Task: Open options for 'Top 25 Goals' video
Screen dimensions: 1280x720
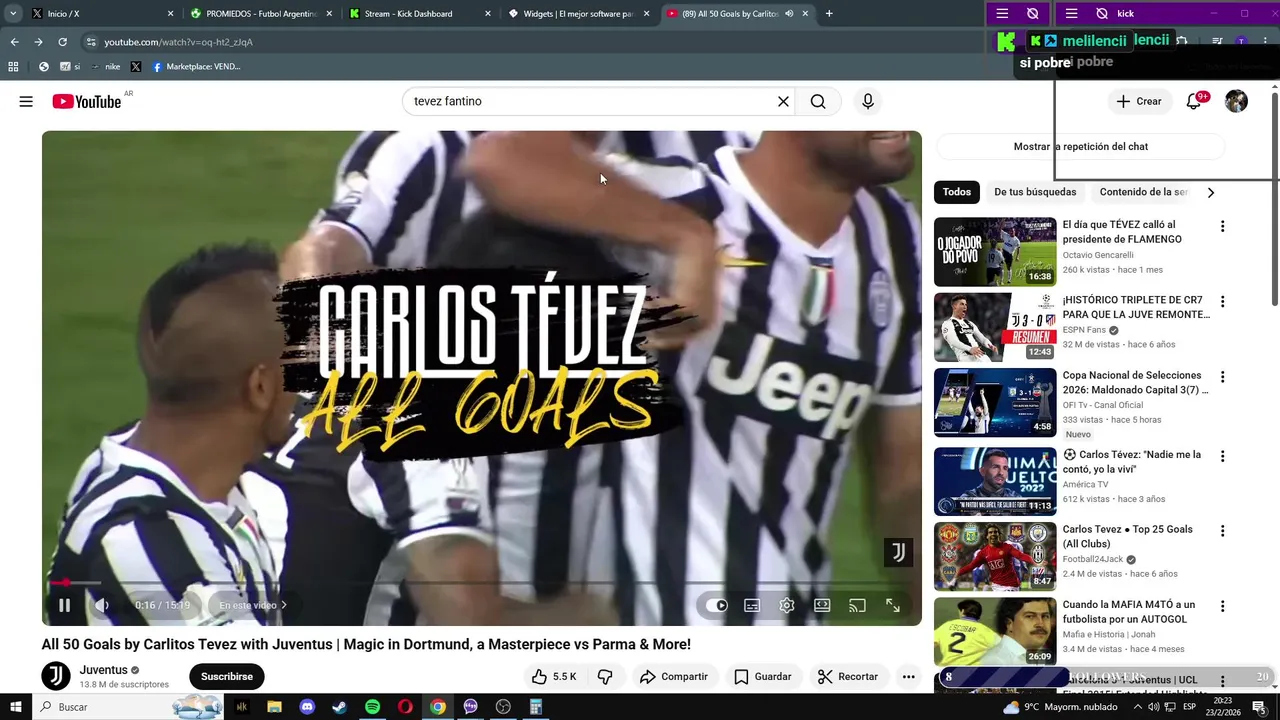Action: 1221,531
